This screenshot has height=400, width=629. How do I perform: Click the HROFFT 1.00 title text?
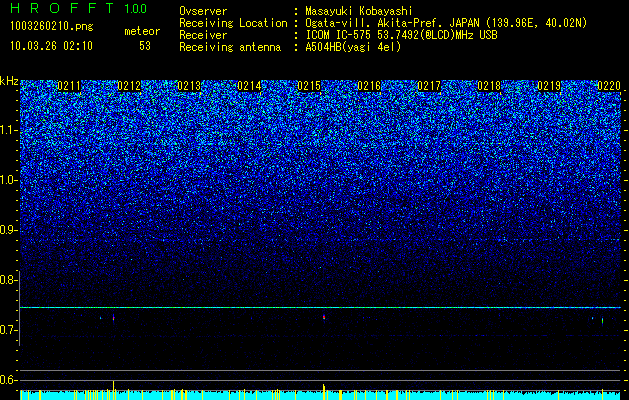pos(79,8)
